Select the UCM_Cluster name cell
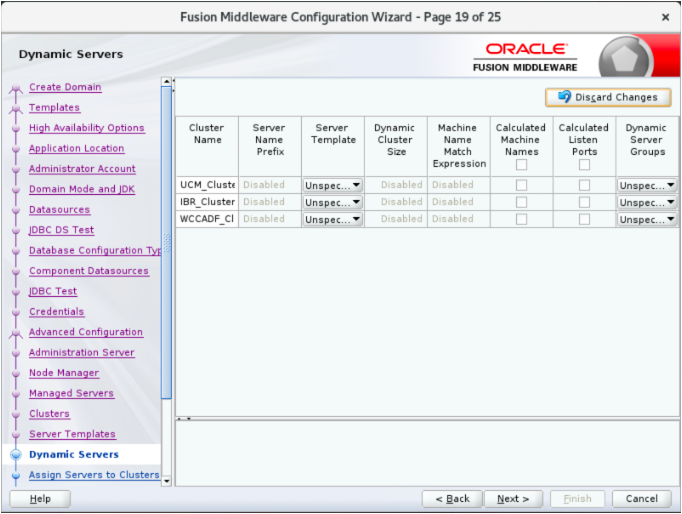Image resolution: width=682 pixels, height=514 pixels. 207,185
